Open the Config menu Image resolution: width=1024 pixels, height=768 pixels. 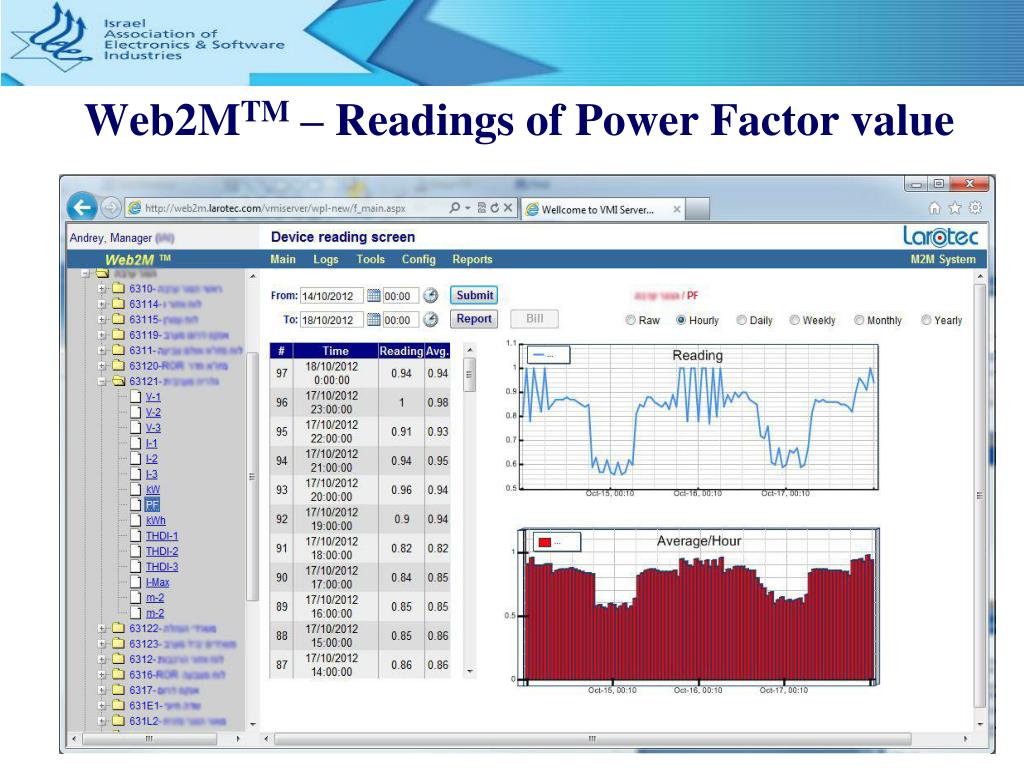(419, 259)
